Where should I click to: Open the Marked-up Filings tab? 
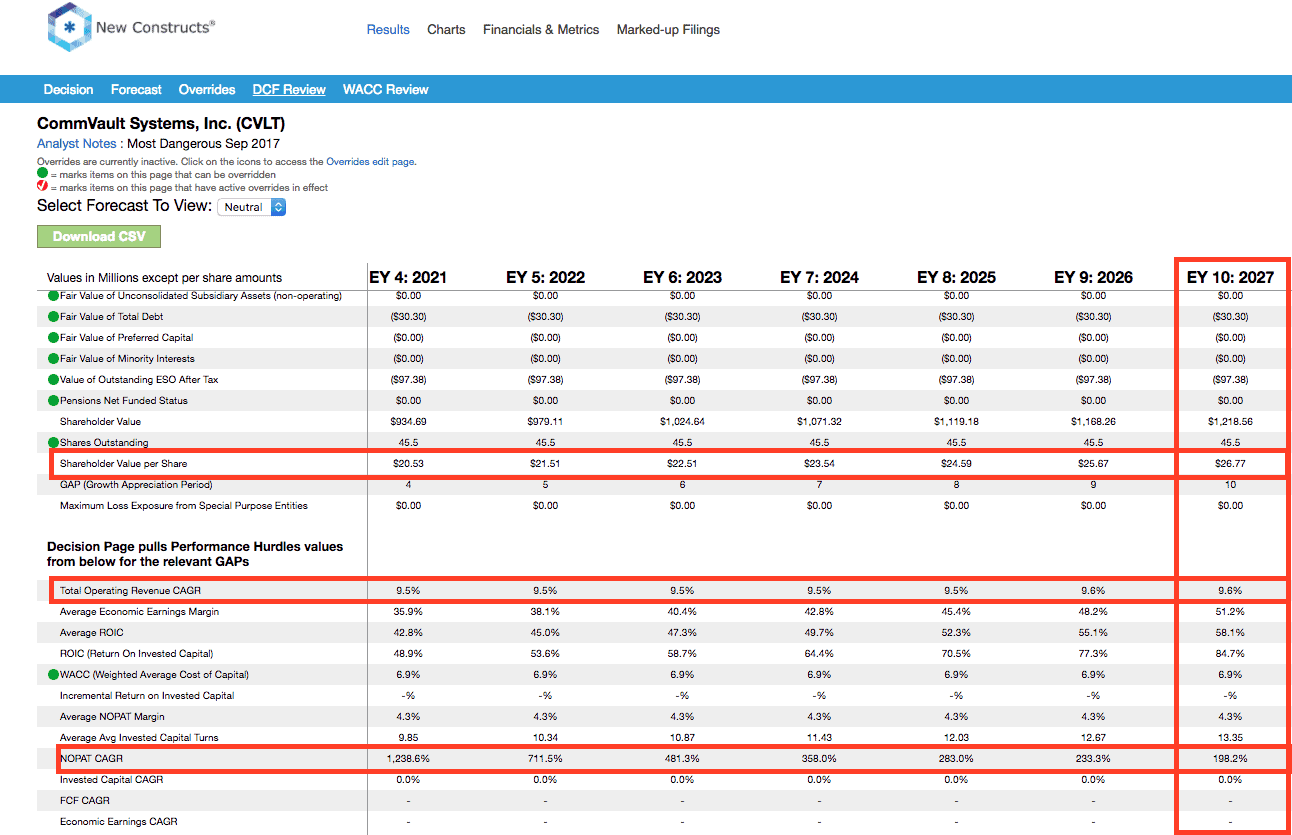(x=668, y=29)
